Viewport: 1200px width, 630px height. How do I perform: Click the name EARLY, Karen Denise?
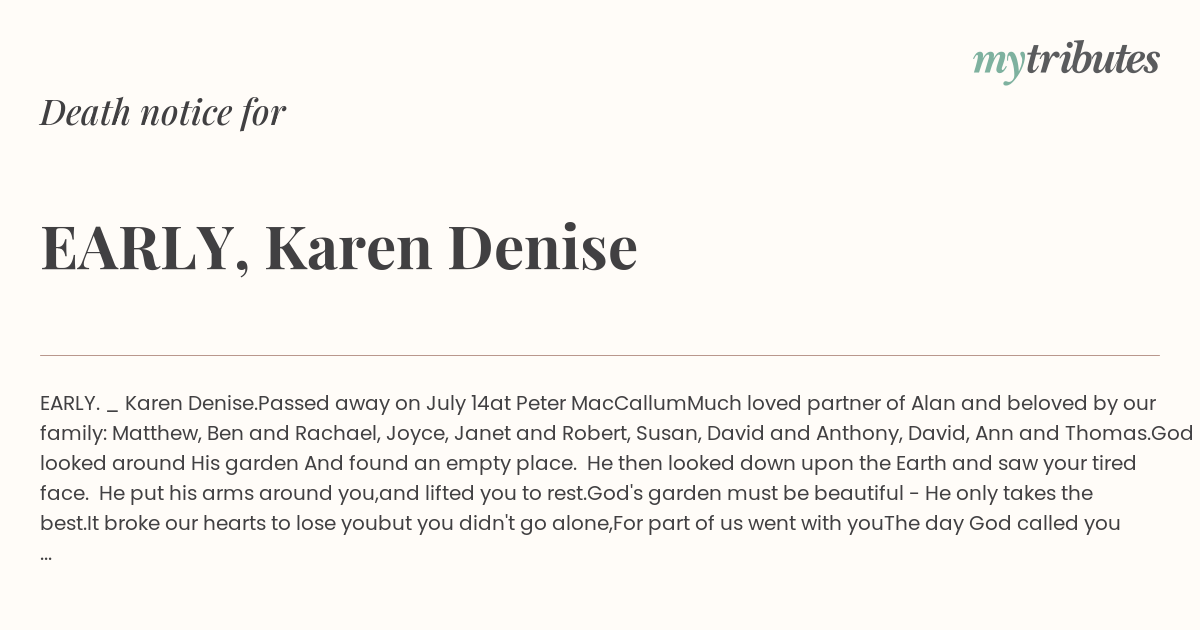click(x=339, y=247)
